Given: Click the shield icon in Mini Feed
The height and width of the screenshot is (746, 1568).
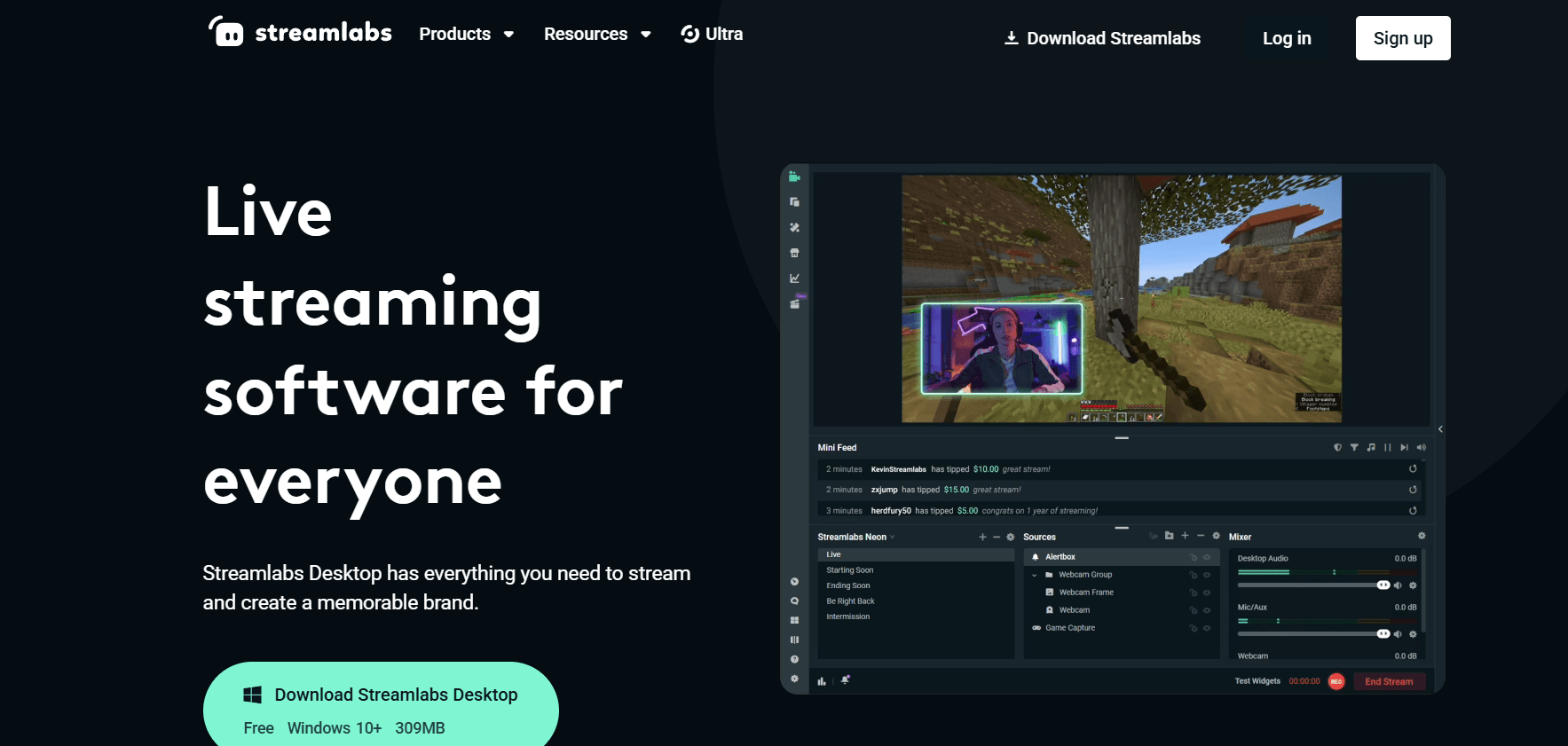Looking at the screenshot, I should click(x=1337, y=447).
